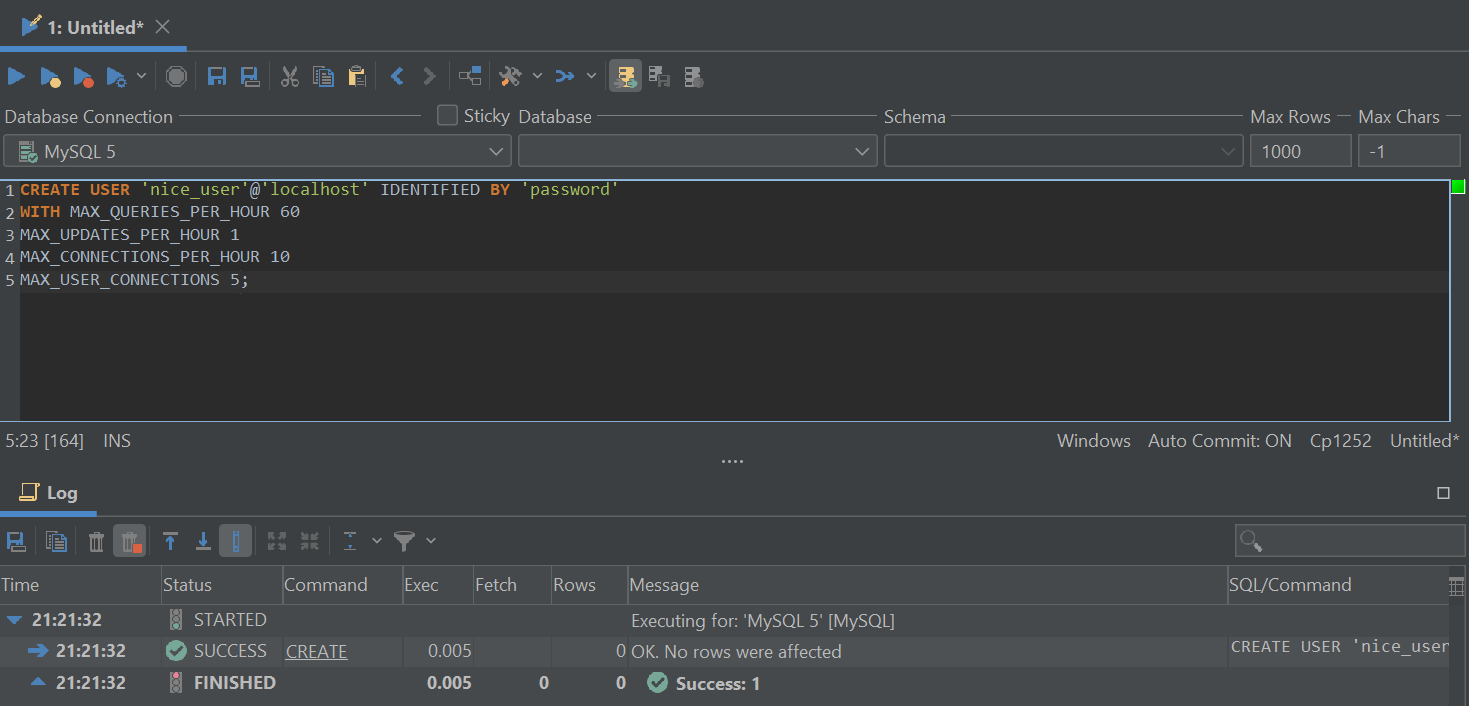Expand the merging arrows dropdown arrow
Screen dimensions: 1469x706
591,76
